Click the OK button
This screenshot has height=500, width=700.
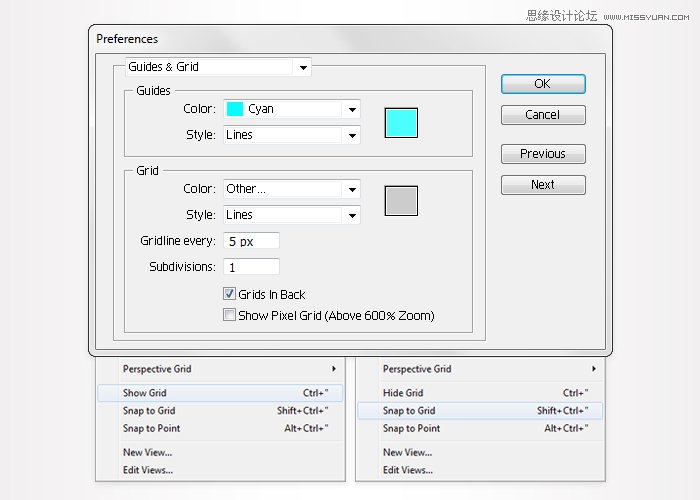coord(543,84)
